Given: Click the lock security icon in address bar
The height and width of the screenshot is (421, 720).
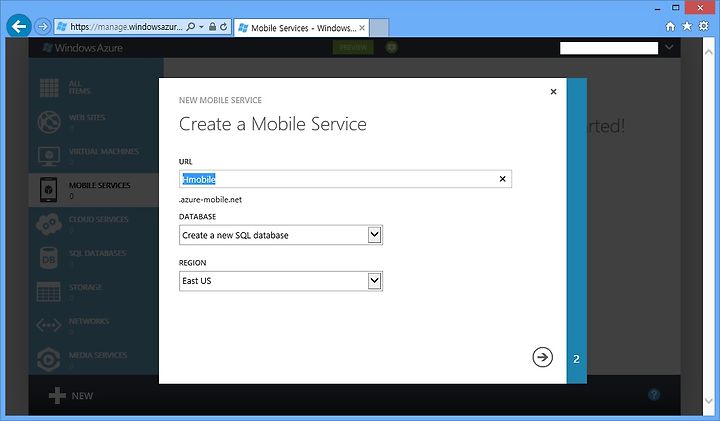Looking at the screenshot, I should (212, 27).
